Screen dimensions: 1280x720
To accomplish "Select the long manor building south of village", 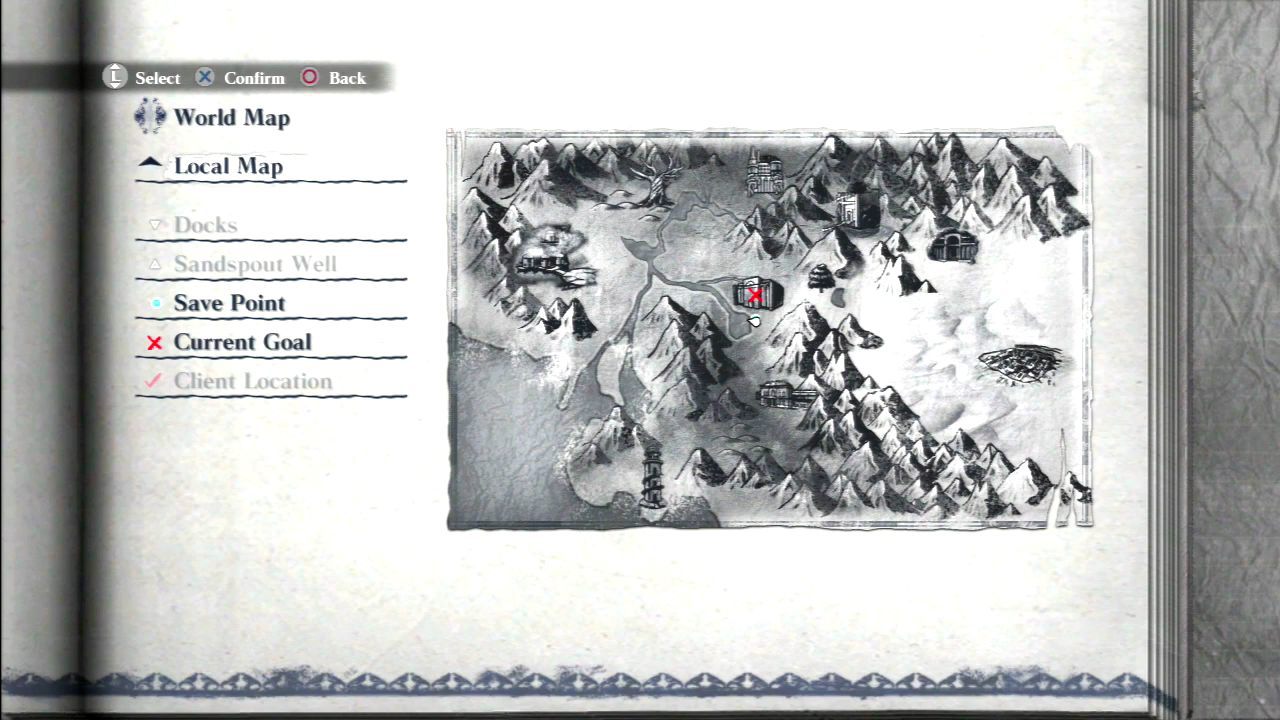I will coord(788,393).
